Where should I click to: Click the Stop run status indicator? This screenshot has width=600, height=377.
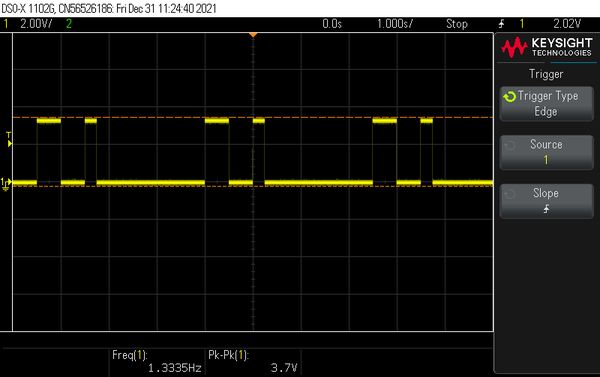tap(457, 24)
